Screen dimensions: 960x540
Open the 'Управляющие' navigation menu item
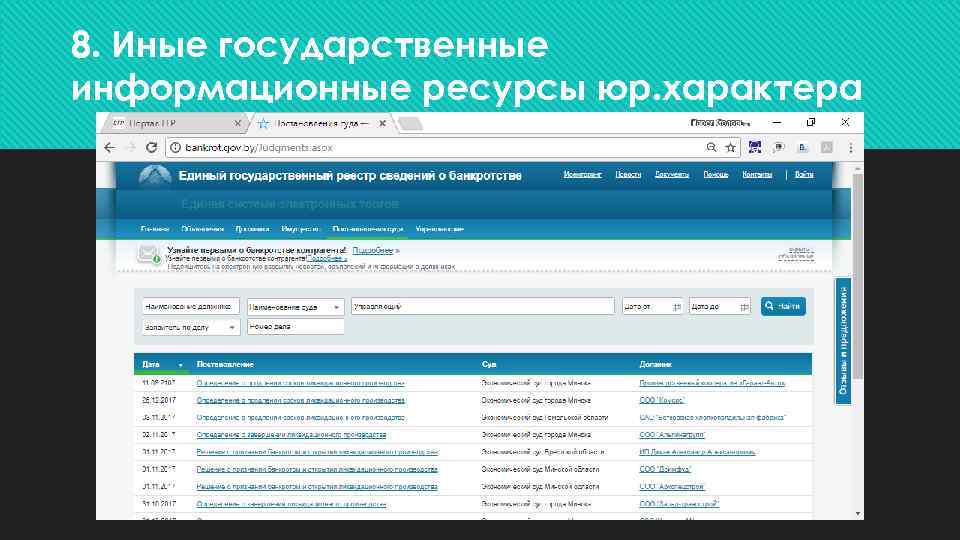pos(440,229)
